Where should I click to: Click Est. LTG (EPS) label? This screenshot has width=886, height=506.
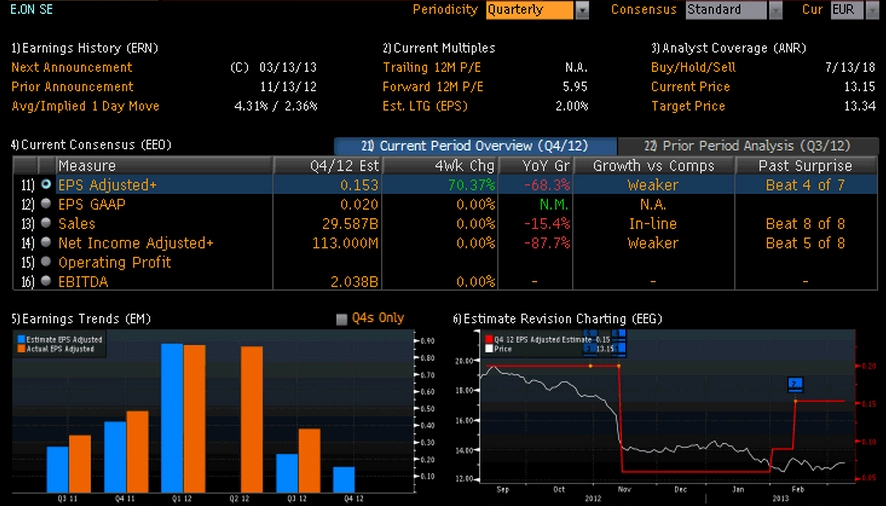[x=425, y=106]
